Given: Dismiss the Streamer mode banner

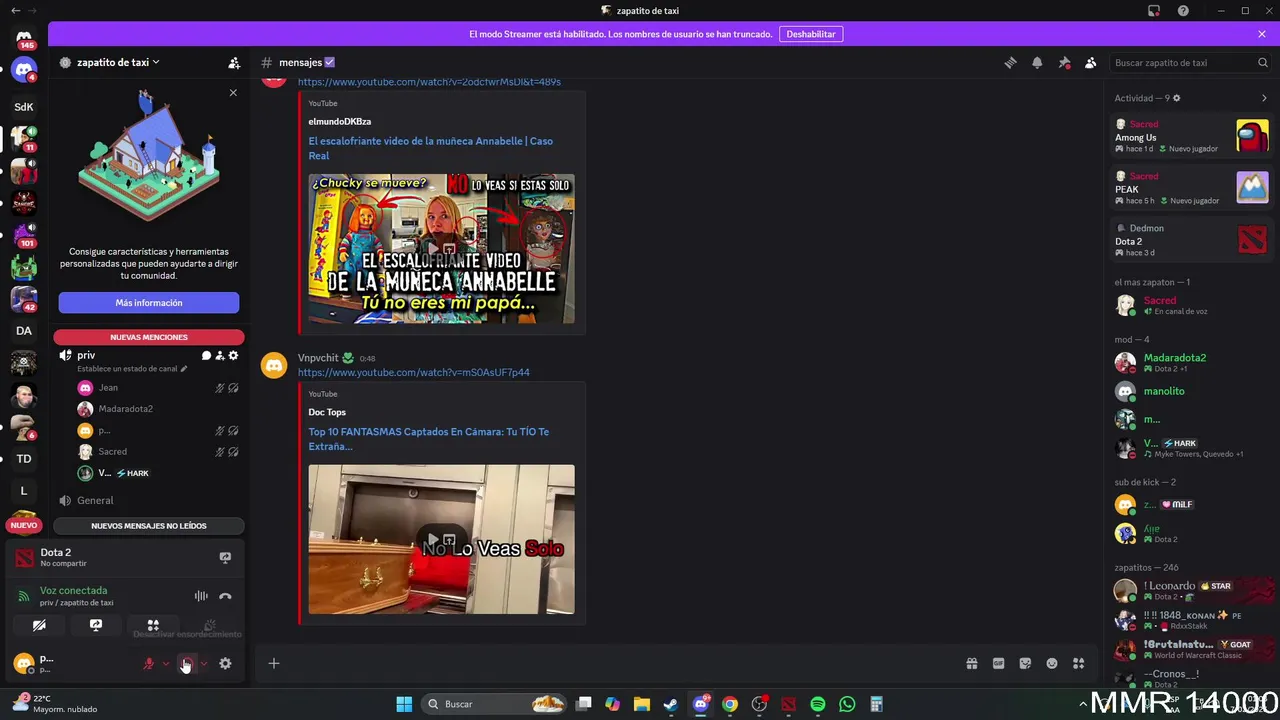Looking at the screenshot, I should pos(1262,34).
